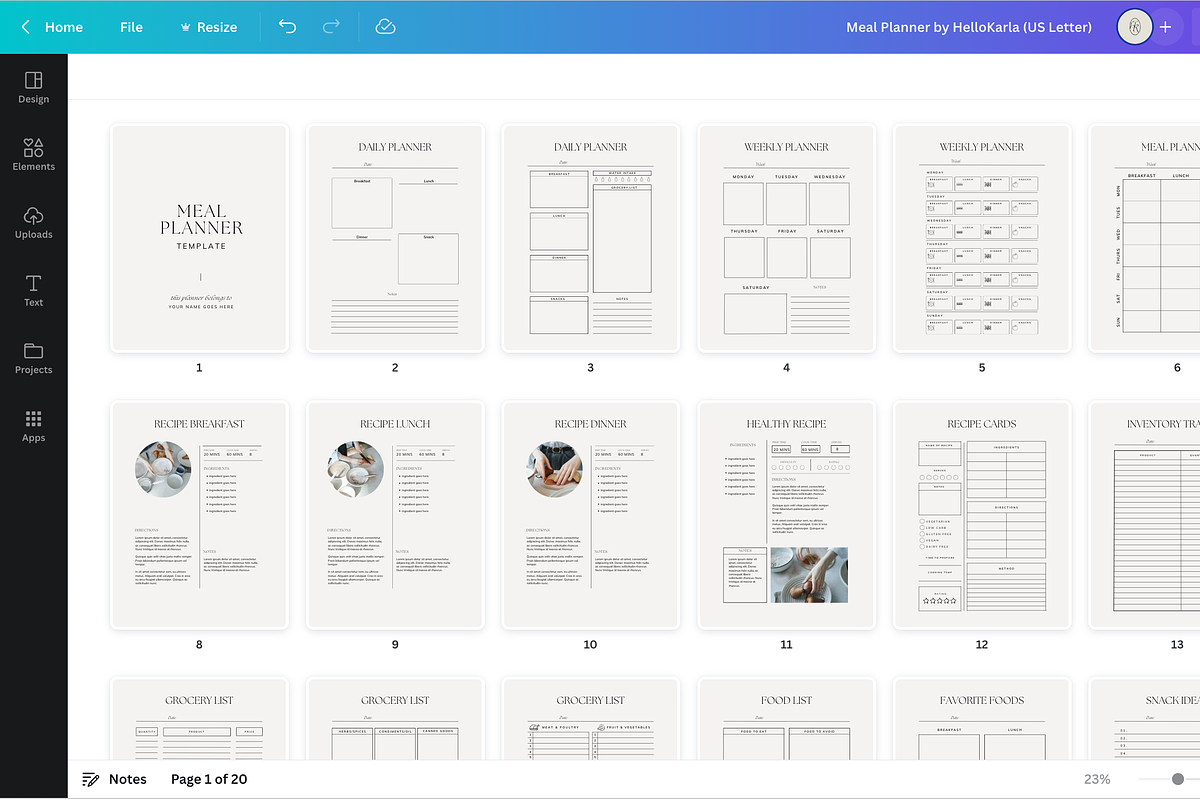Image resolution: width=1200 pixels, height=800 pixels.
Task: Check cloud save status icon
Action: point(386,27)
